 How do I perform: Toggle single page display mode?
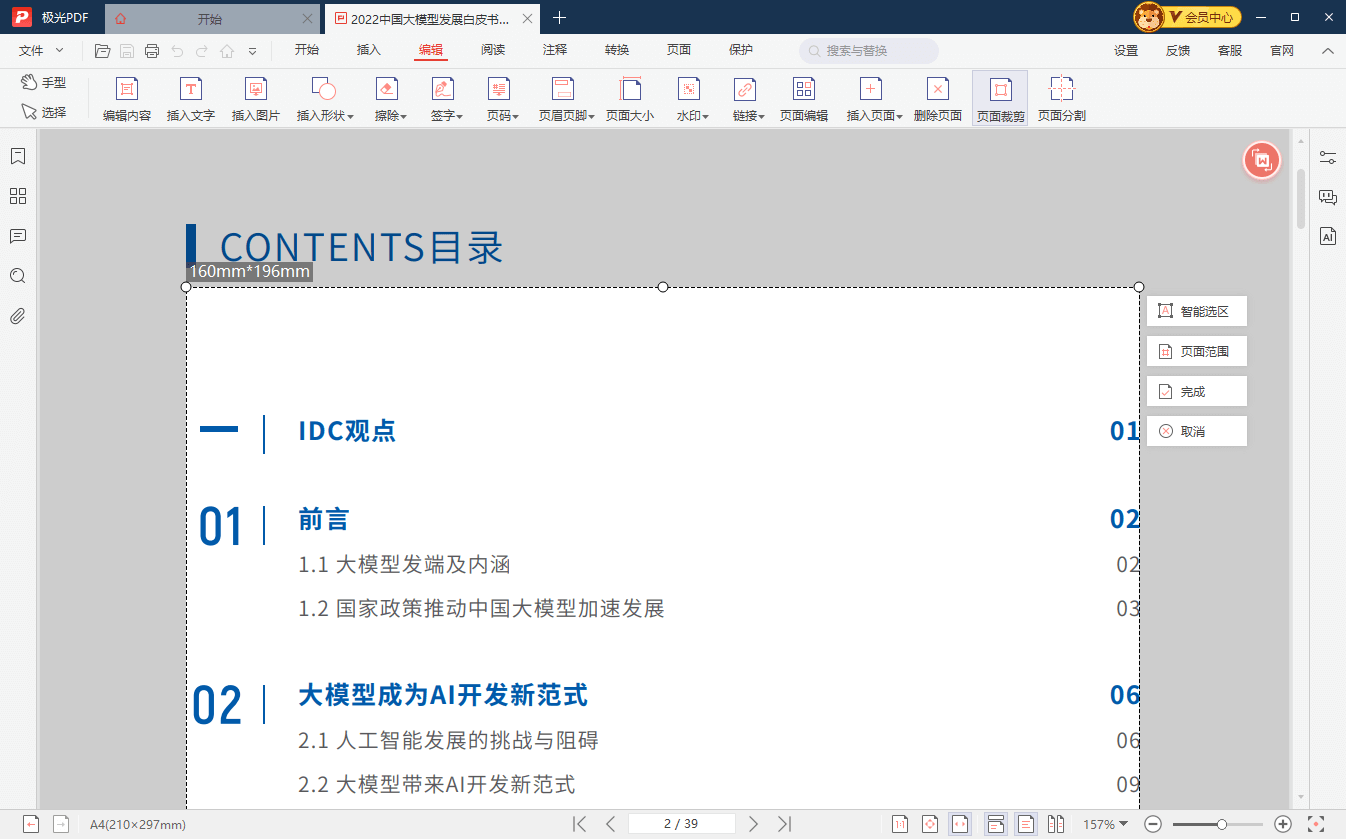point(1025,824)
